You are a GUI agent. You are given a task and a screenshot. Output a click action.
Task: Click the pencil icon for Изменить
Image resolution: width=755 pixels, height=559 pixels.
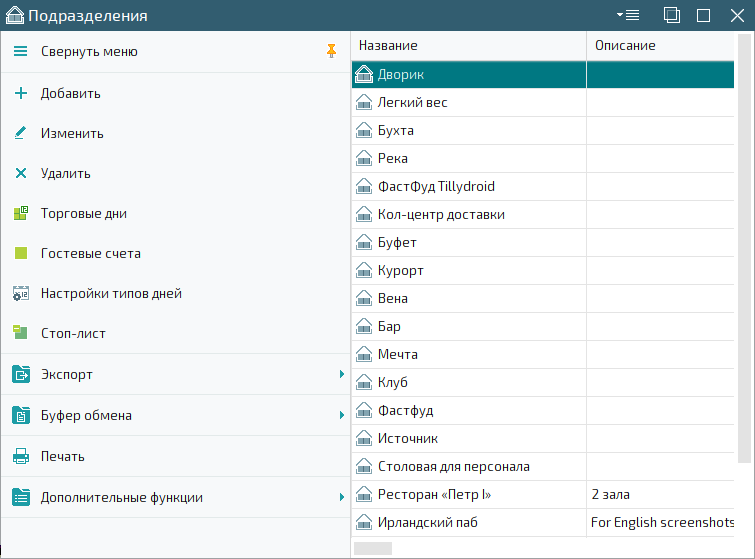(20, 133)
